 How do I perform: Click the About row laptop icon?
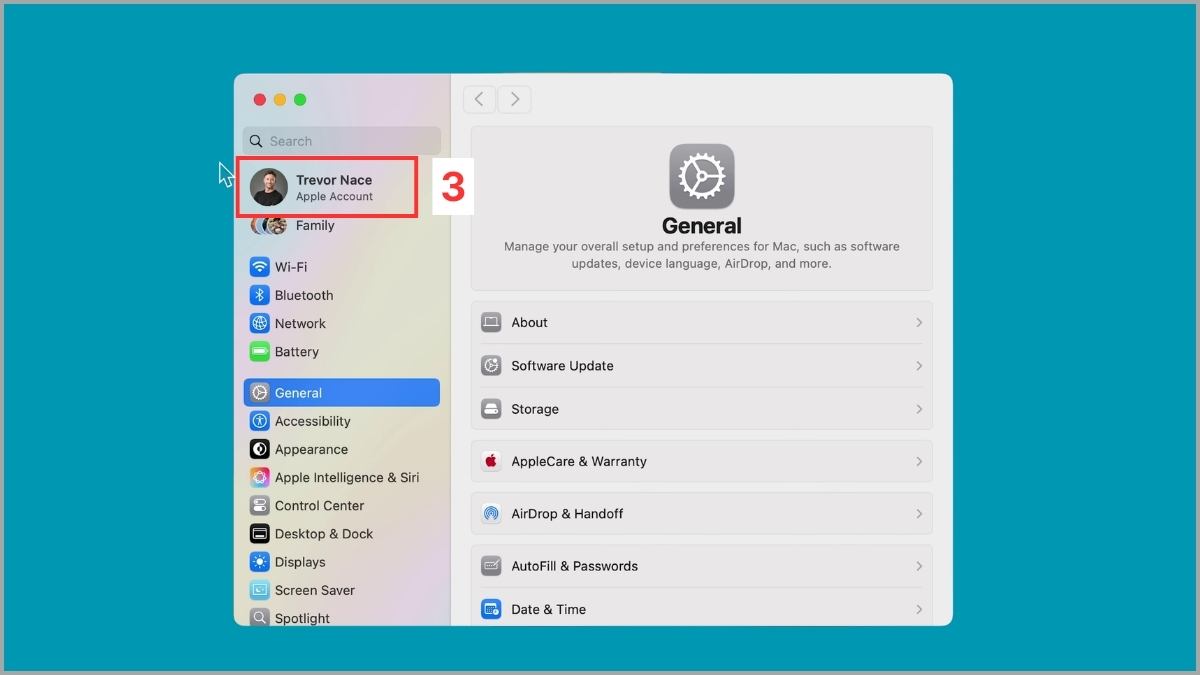(x=491, y=322)
